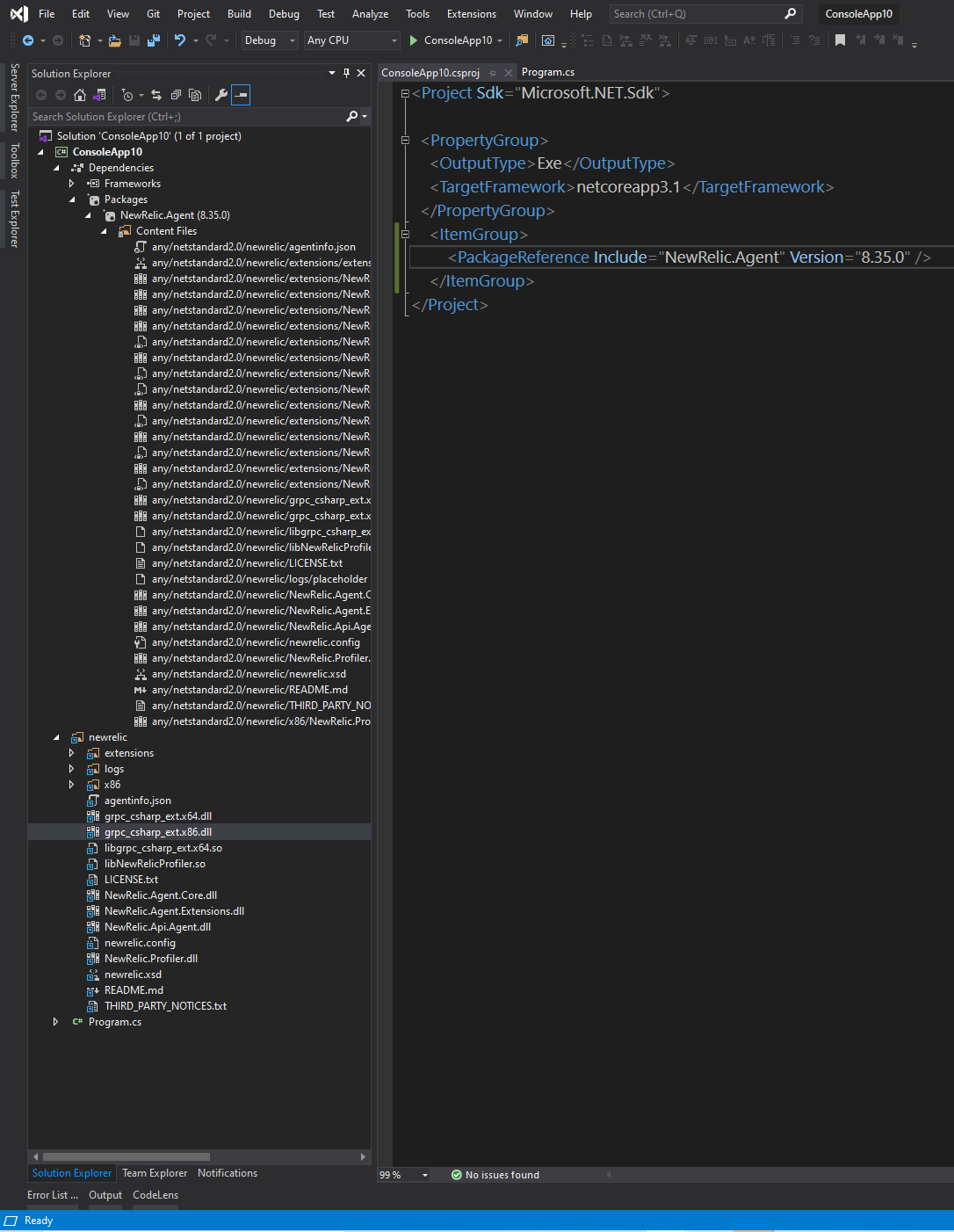Click the Find in Files toolbar icon
The height and width of the screenshot is (1232, 954).
pyautogui.click(x=522, y=40)
